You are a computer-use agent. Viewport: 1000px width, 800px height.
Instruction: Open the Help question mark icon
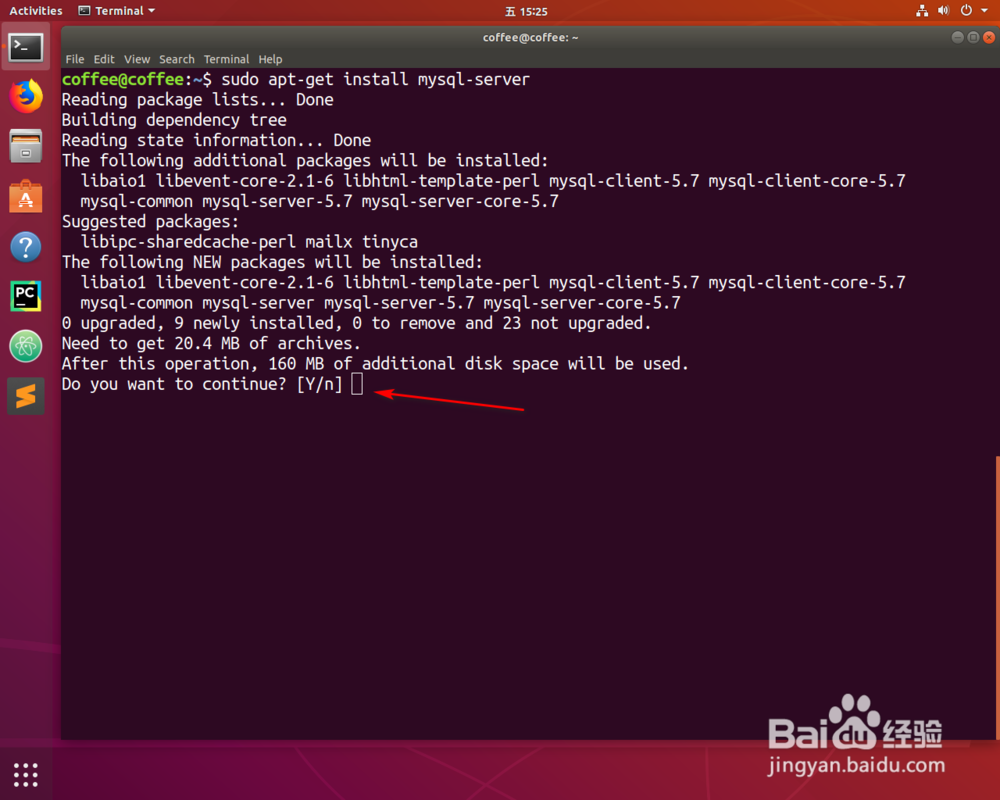[25, 246]
